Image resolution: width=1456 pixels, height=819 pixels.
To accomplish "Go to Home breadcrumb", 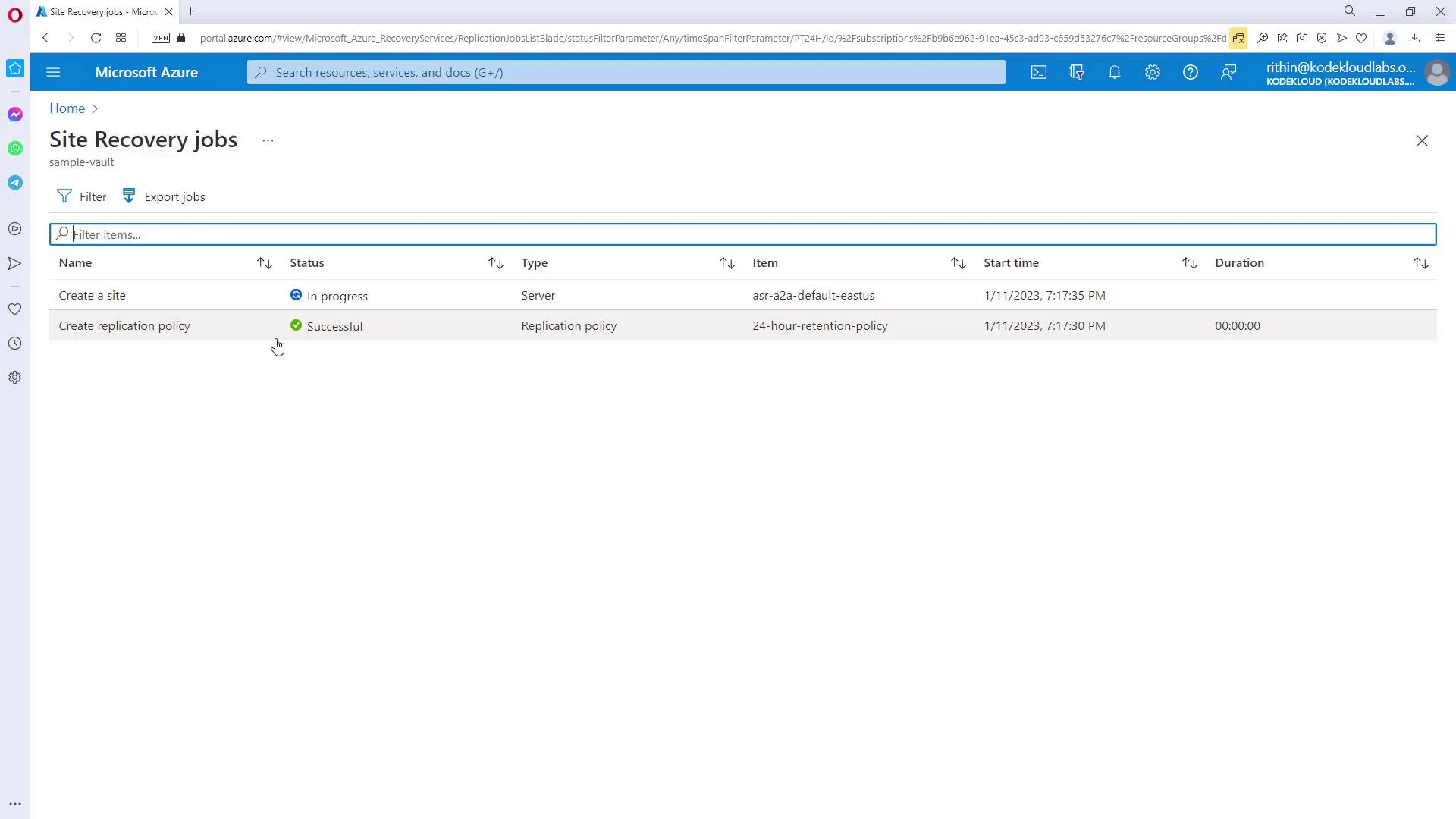I will pos(67,108).
